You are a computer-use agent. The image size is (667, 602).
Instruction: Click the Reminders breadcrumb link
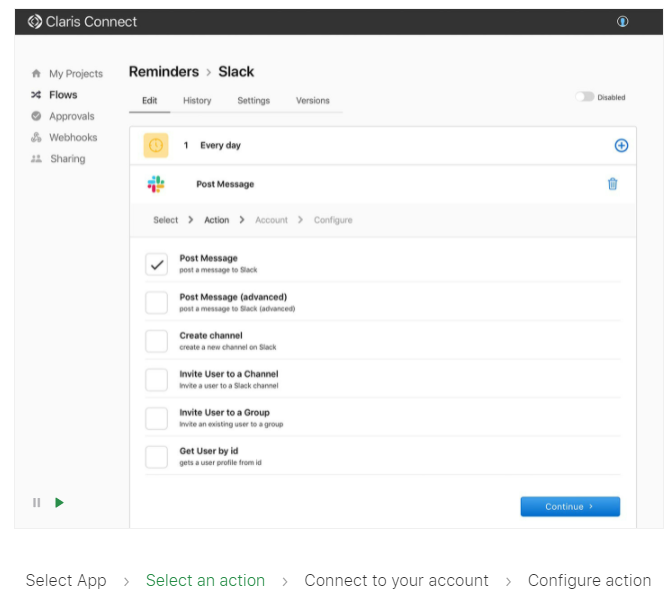point(164,72)
